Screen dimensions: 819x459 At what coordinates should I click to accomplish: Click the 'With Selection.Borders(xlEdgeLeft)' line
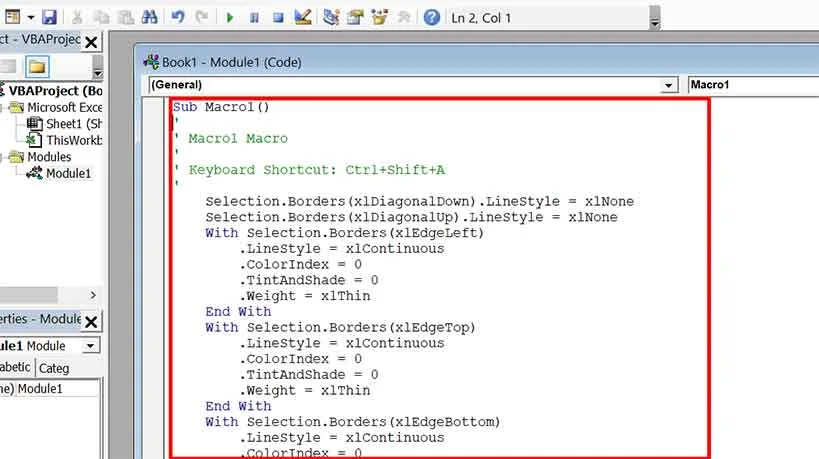pos(345,233)
